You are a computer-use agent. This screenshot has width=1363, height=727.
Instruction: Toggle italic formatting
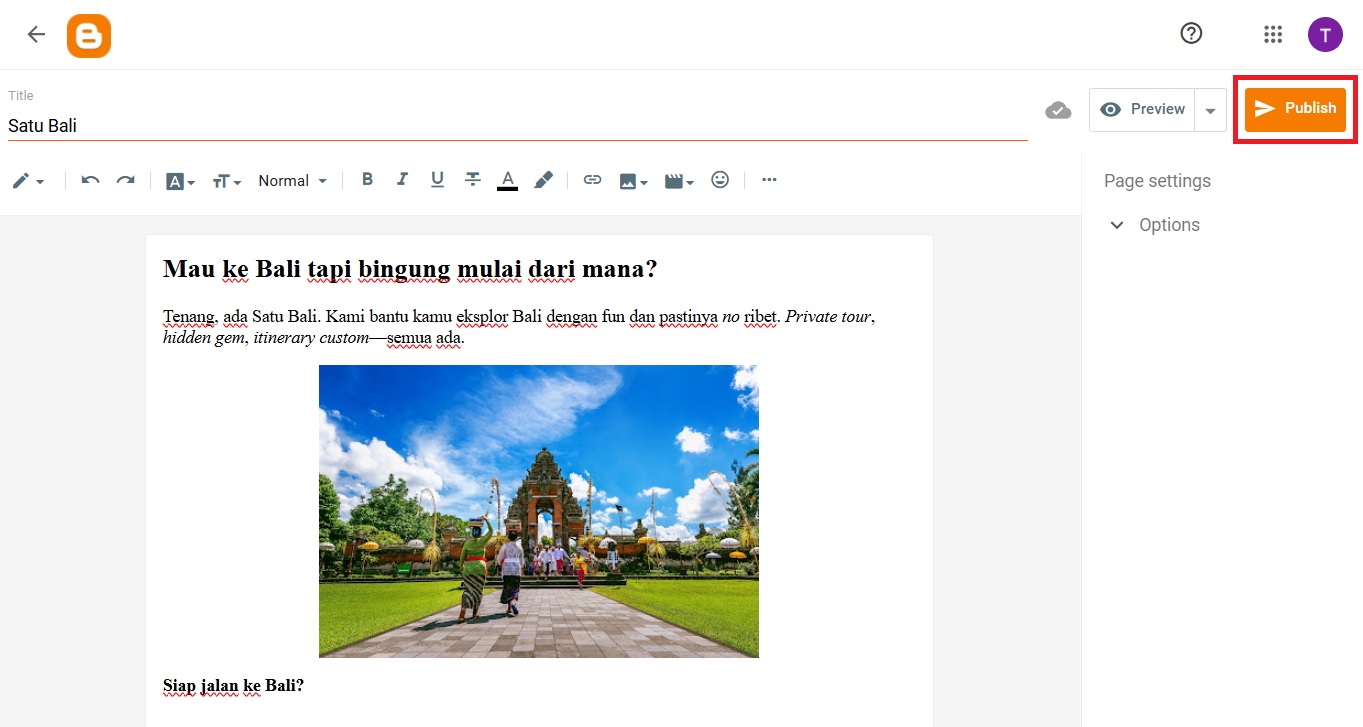pyautogui.click(x=402, y=180)
